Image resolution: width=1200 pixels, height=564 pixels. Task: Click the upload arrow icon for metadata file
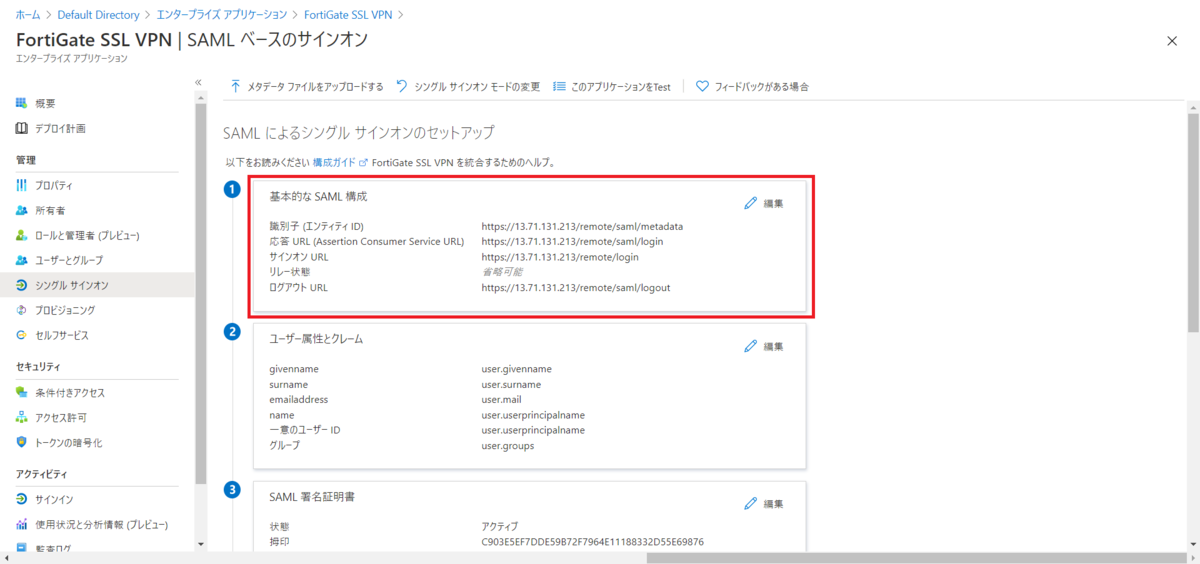[236, 86]
